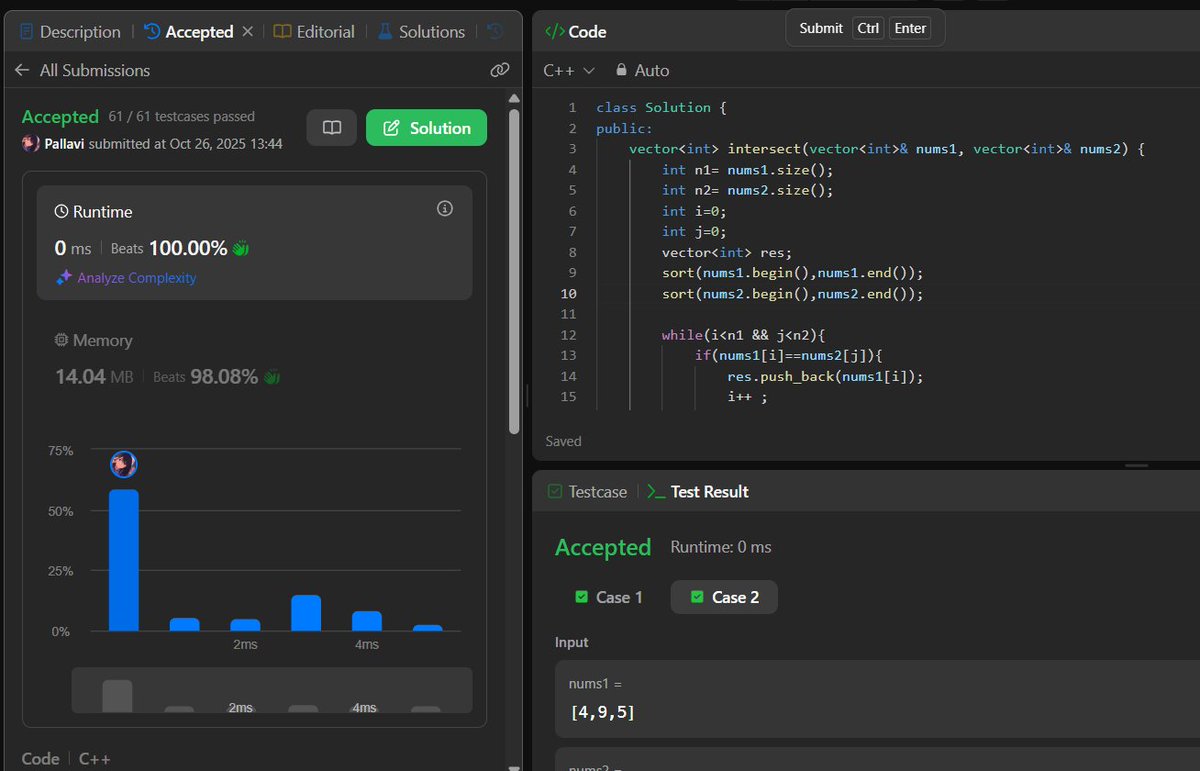This screenshot has height=771, width=1200.
Task: Click the Pallavi username link
Action: coord(65,143)
